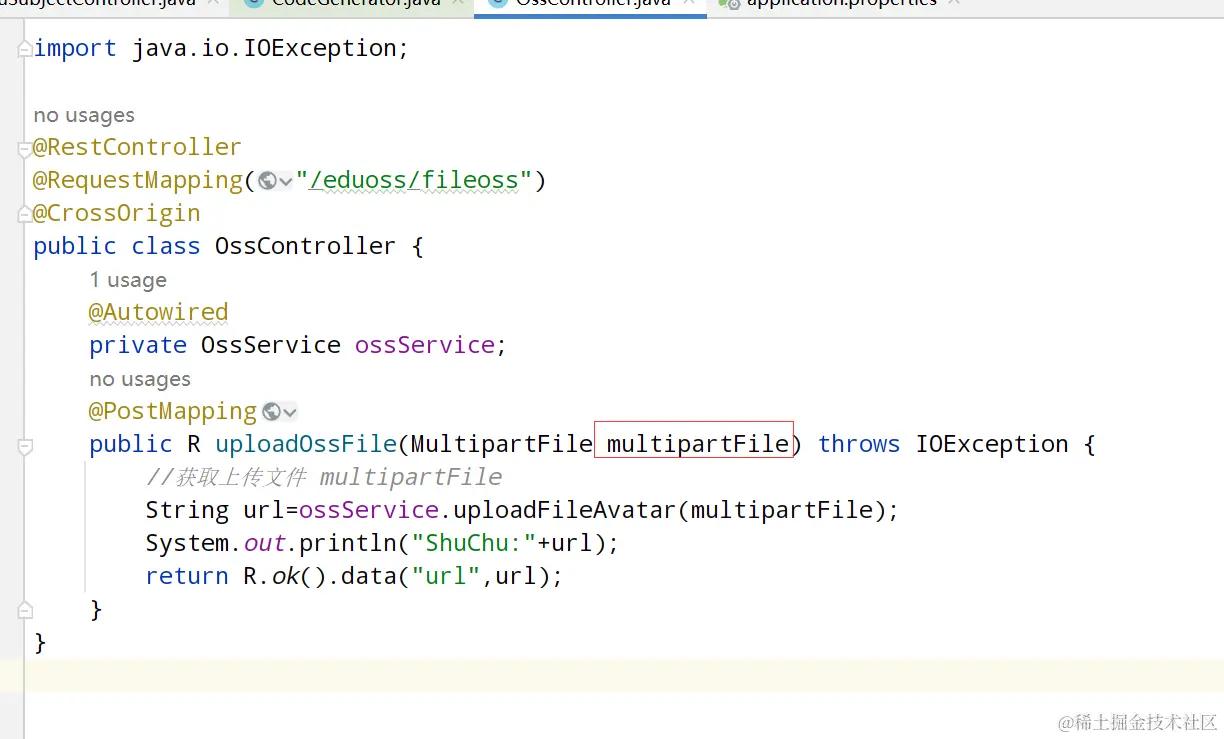This screenshot has height=739, width=1224.
Task: Click the "url" string in data call
Action: pyautogui.click(x=446, y=576)
